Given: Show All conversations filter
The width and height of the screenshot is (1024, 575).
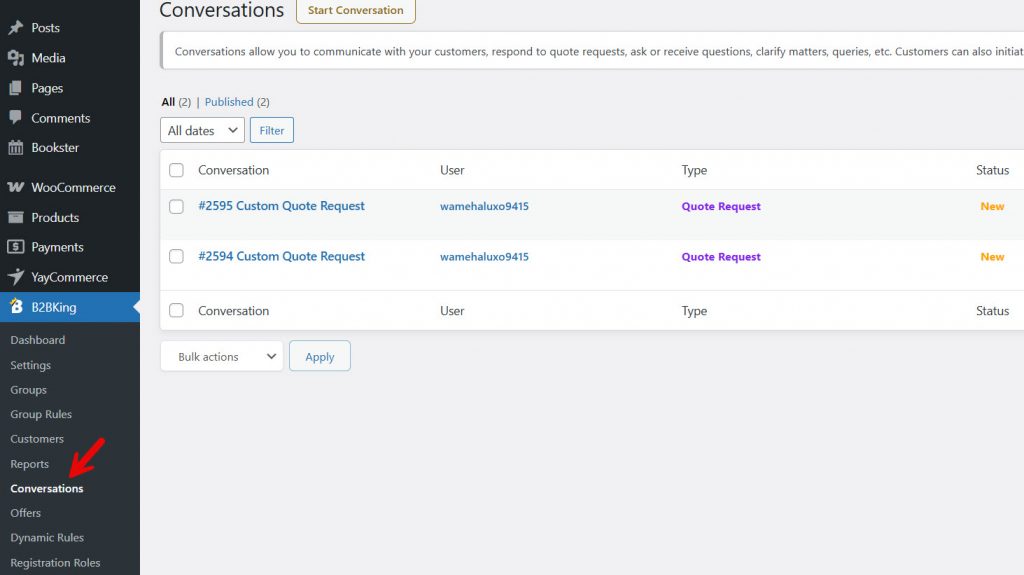Looking at the screenshot, I should point(168,102).
